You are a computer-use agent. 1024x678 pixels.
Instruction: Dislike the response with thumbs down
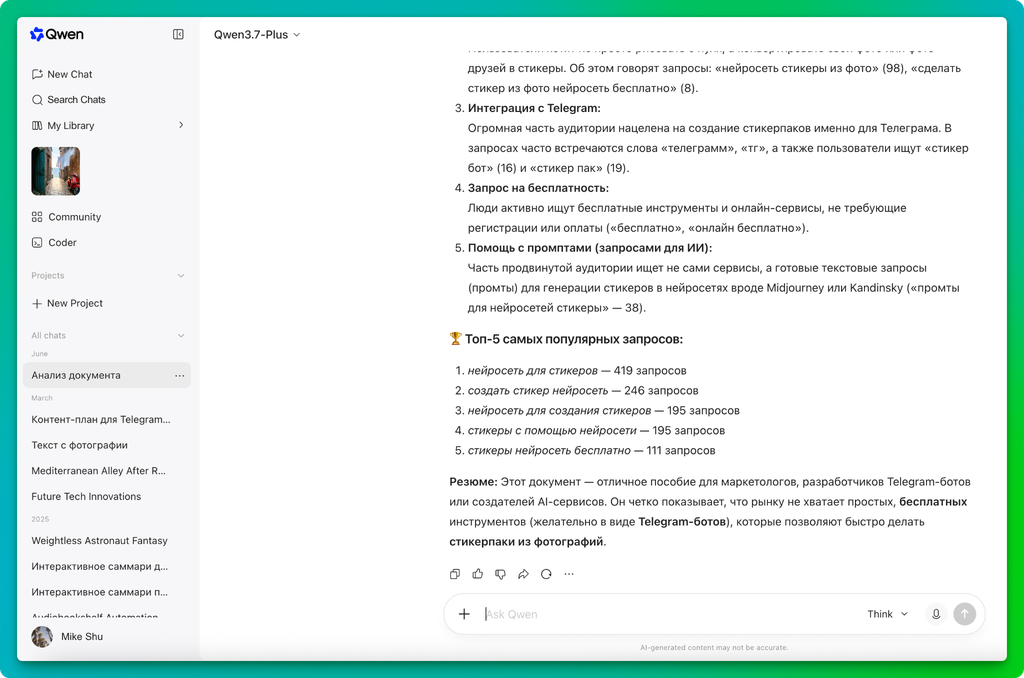click(500, 574)
